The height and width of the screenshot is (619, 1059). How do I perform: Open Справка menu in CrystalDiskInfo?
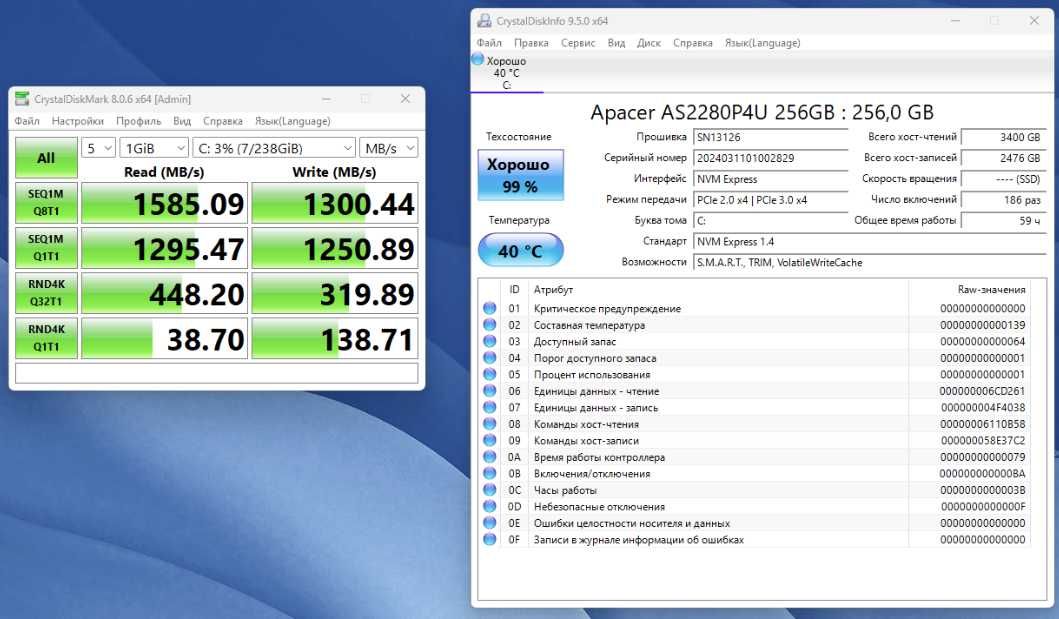692,43
